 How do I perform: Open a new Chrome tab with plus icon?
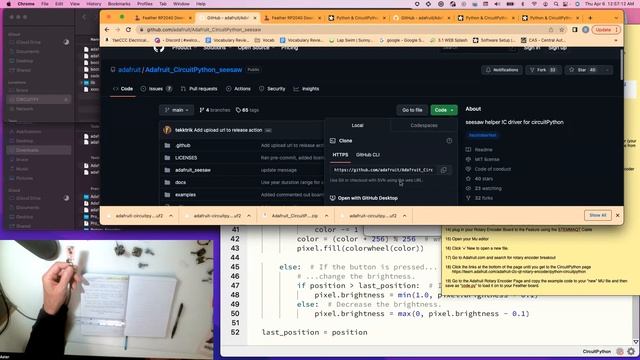coord(590,18)
